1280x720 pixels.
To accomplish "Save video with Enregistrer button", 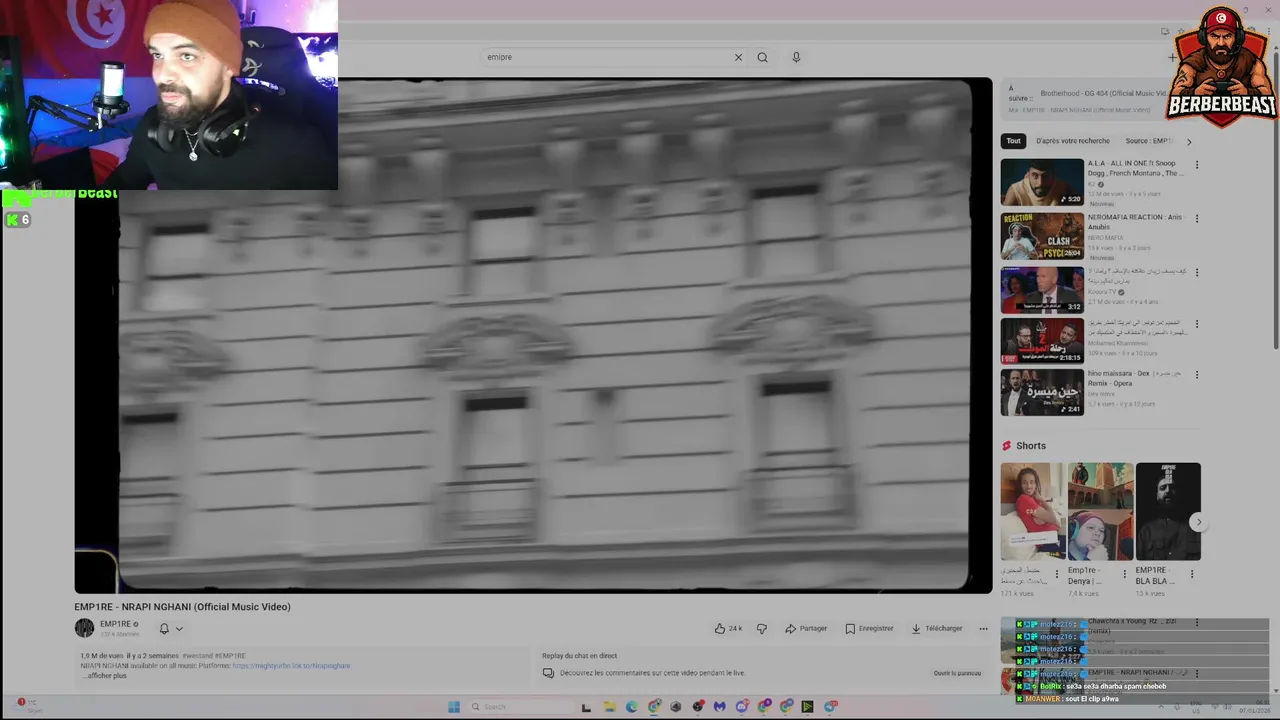I will coord(869,628).
